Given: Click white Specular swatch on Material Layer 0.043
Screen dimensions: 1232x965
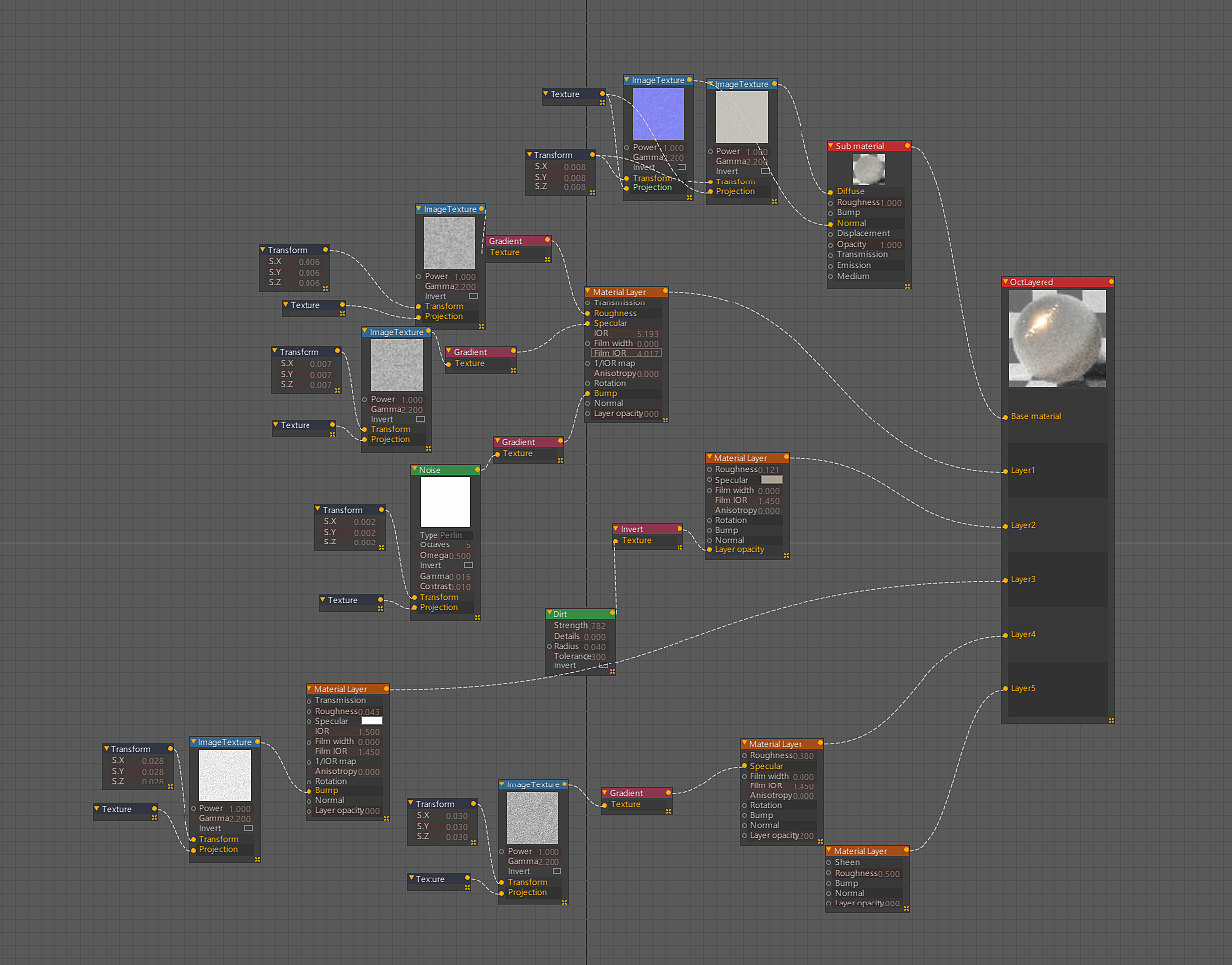Looking at the screenshot, I should pos(371,721).
